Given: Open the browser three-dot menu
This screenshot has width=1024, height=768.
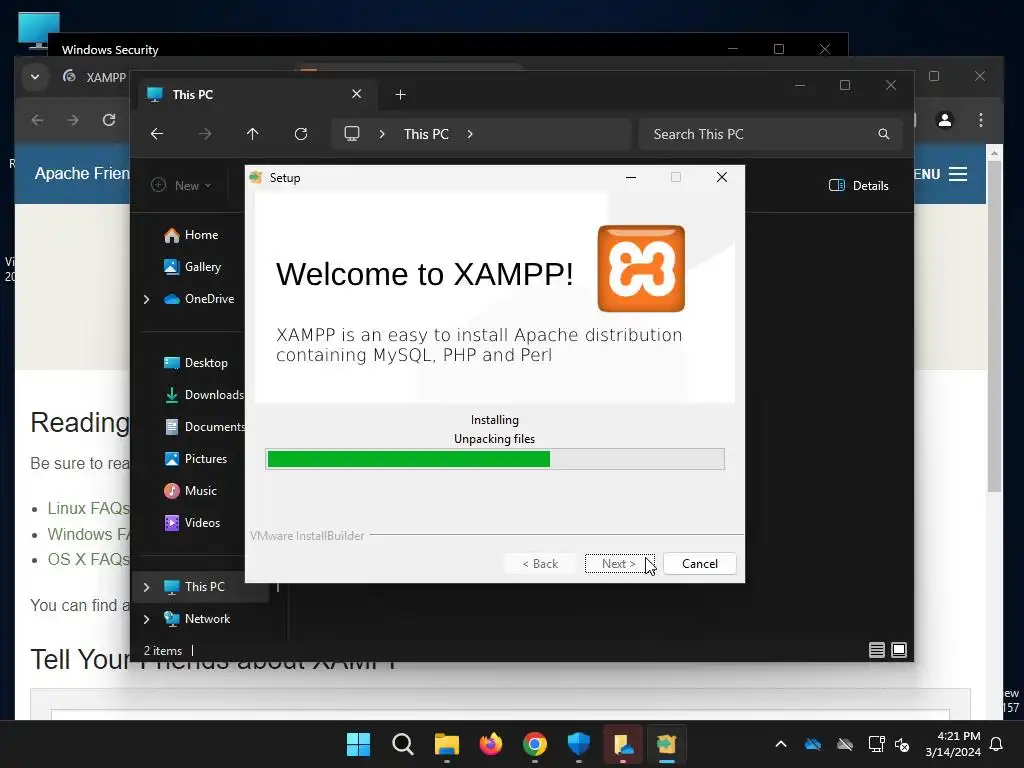Looking at the screenshot, I should point(981,120).
